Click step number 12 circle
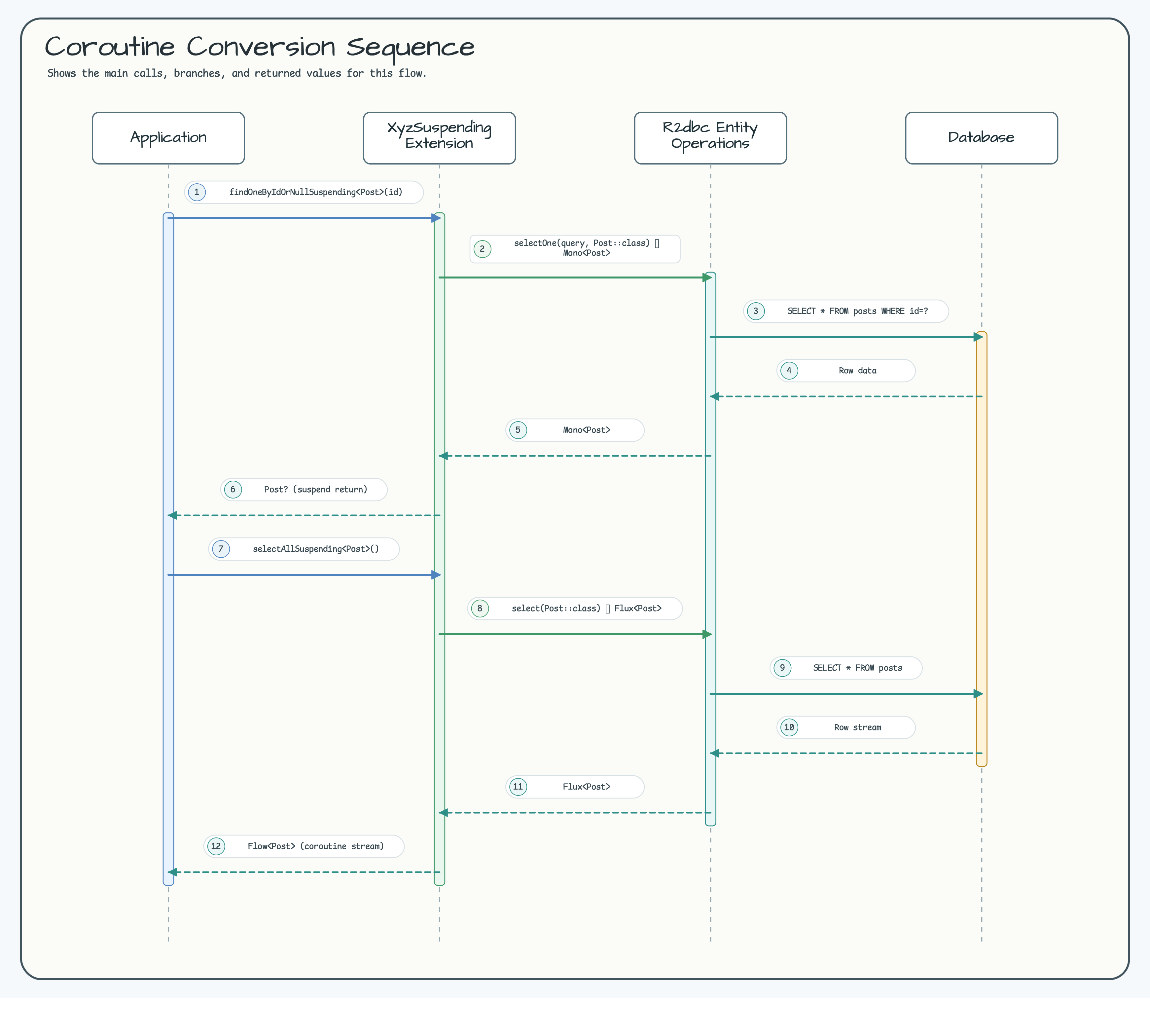This screenshot has height=1036, width=1150. (216, 846)
